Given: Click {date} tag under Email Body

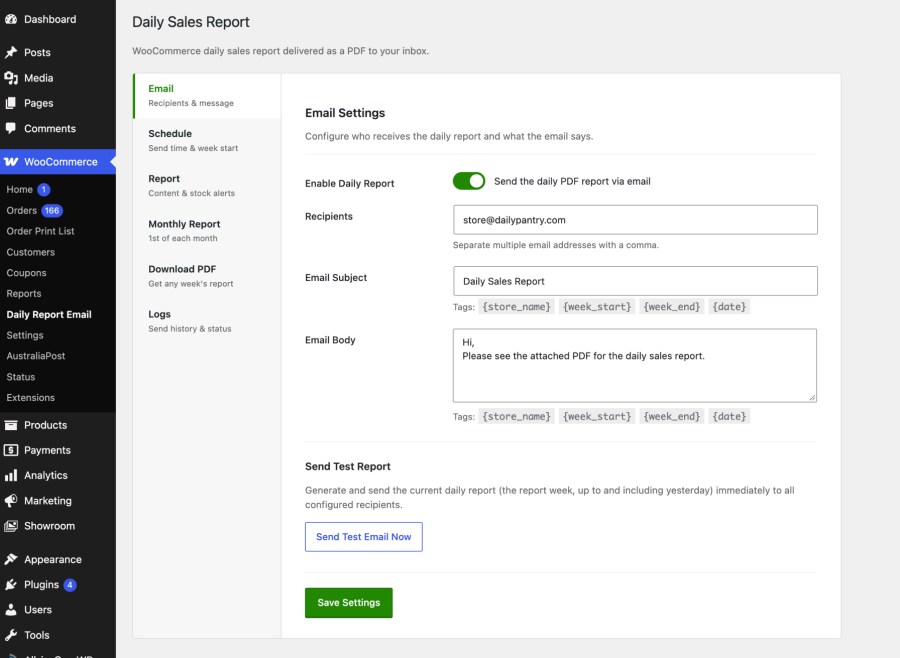Looking at the screenshot, I should point(729,416).
